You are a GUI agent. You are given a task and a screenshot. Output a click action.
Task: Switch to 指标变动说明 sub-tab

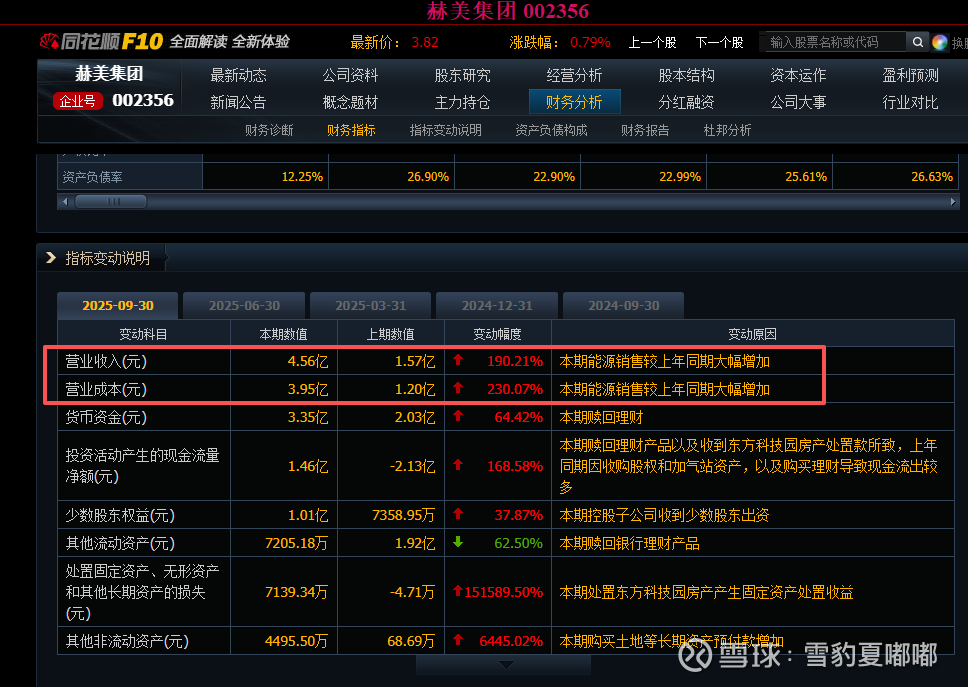446,130
